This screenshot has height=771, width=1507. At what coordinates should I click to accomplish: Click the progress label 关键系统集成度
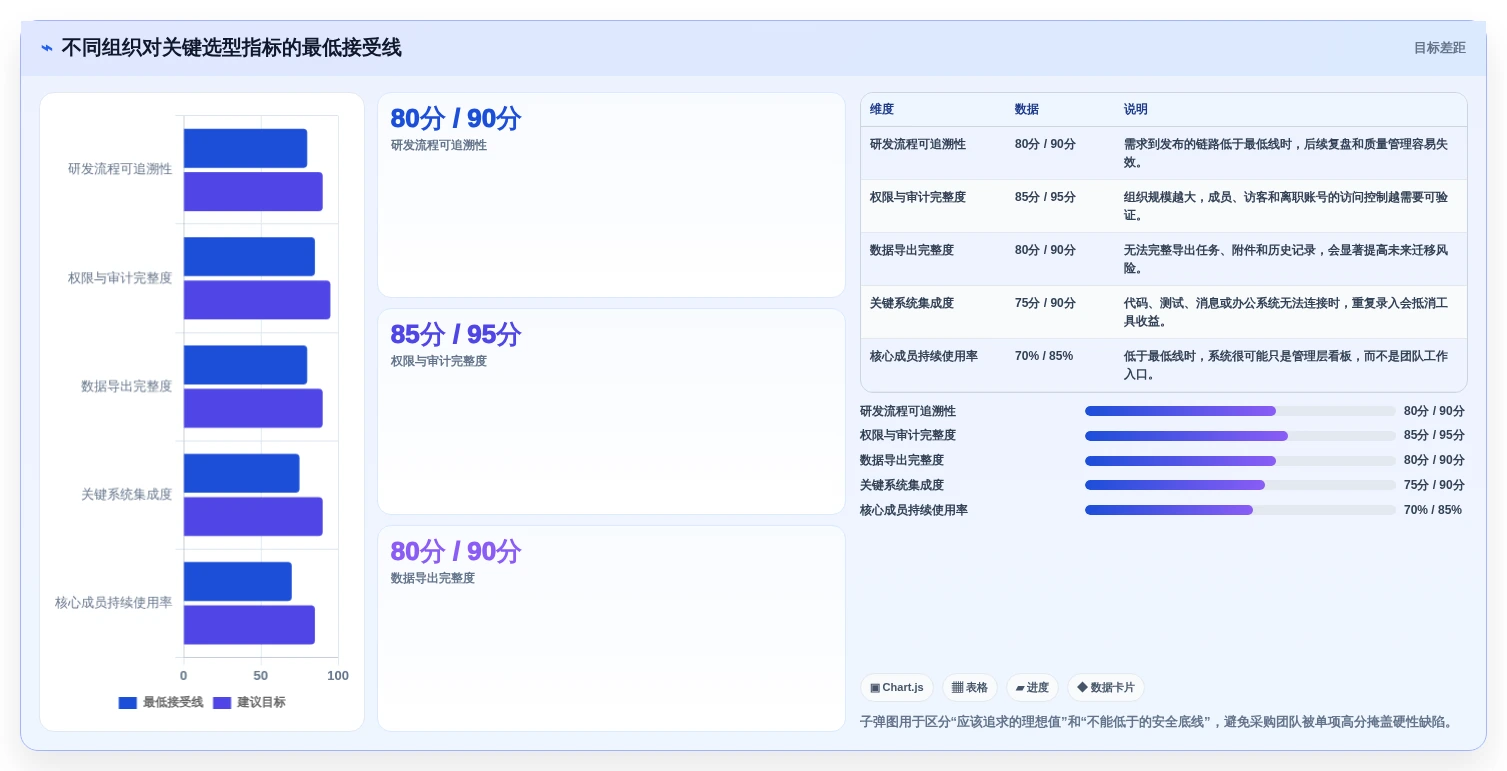[902, 485]
